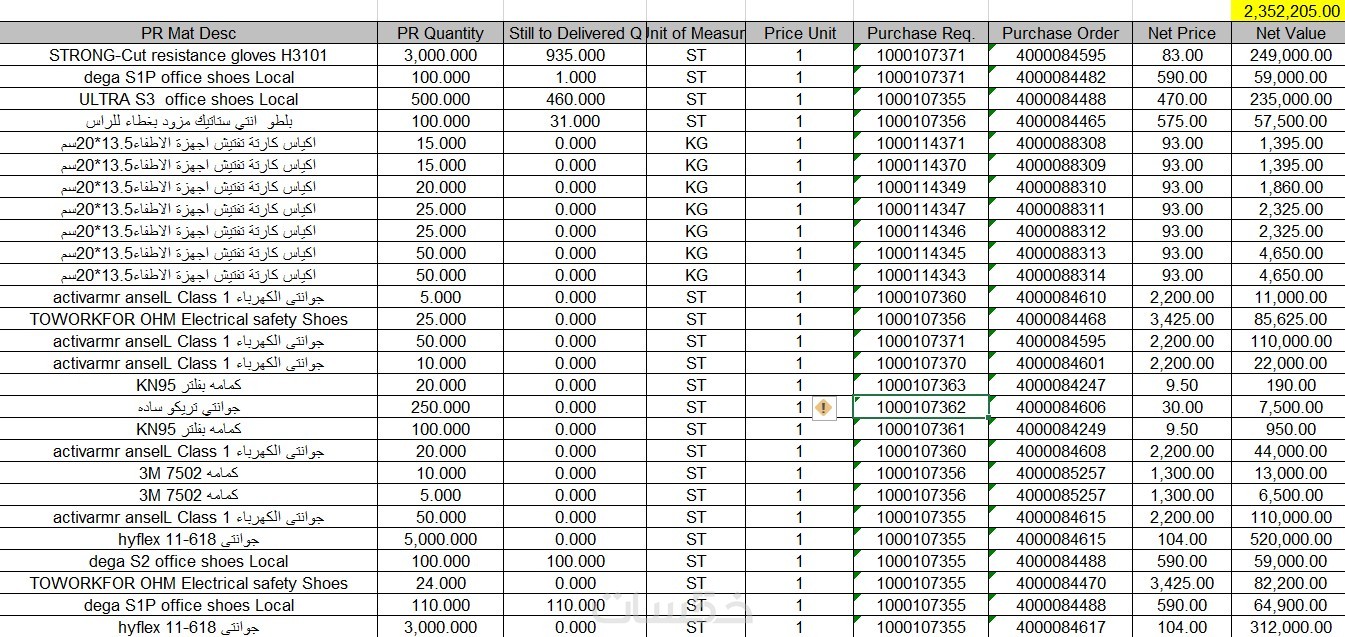Click the net price cell 470.00
1345x637 pixels.
pyautogui.click(x=1181, y=99)
